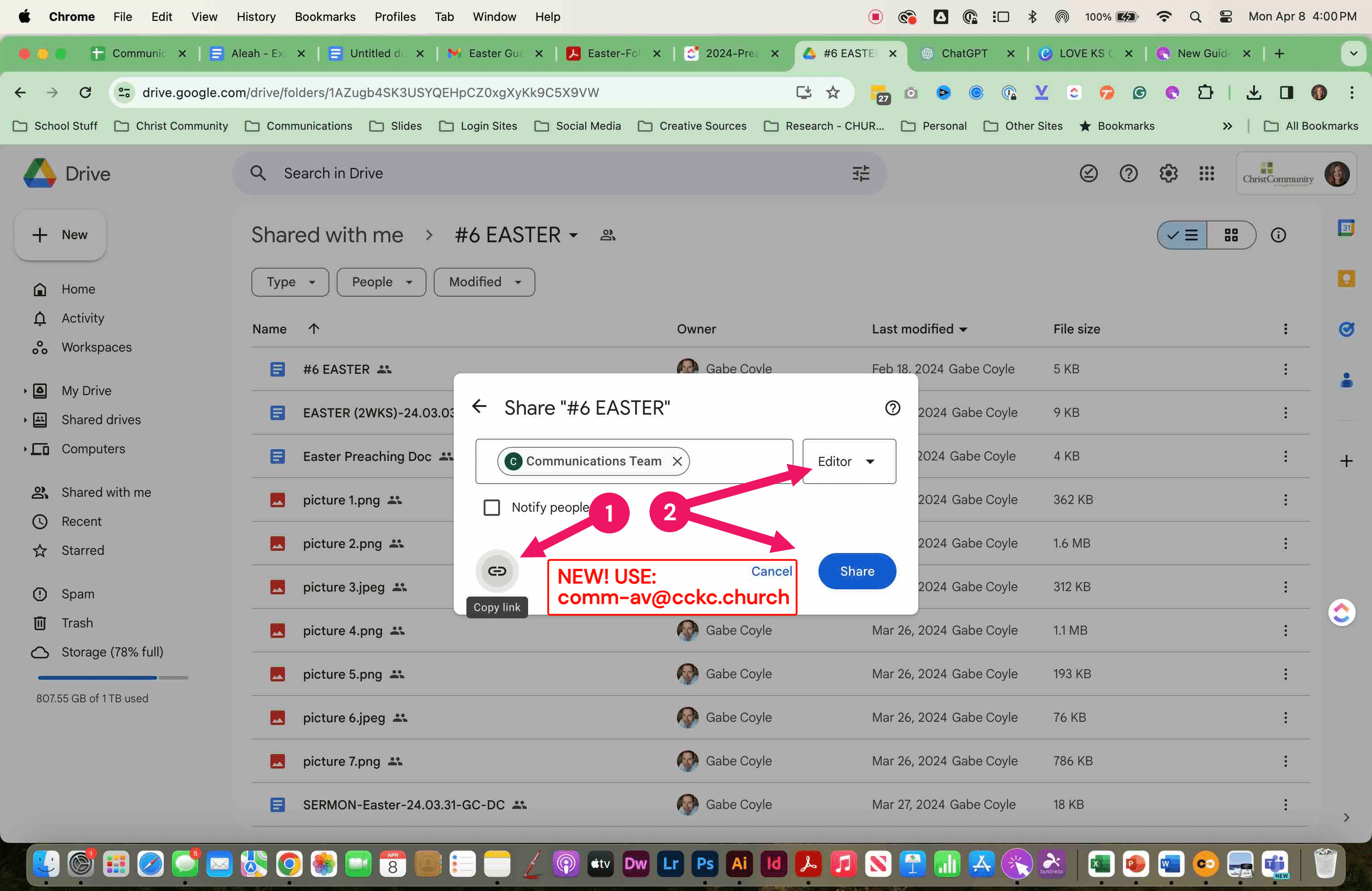This screenshot has width=1372, height=891.
Task: Click the storage usage bar
Action: (x=113, y=677)
